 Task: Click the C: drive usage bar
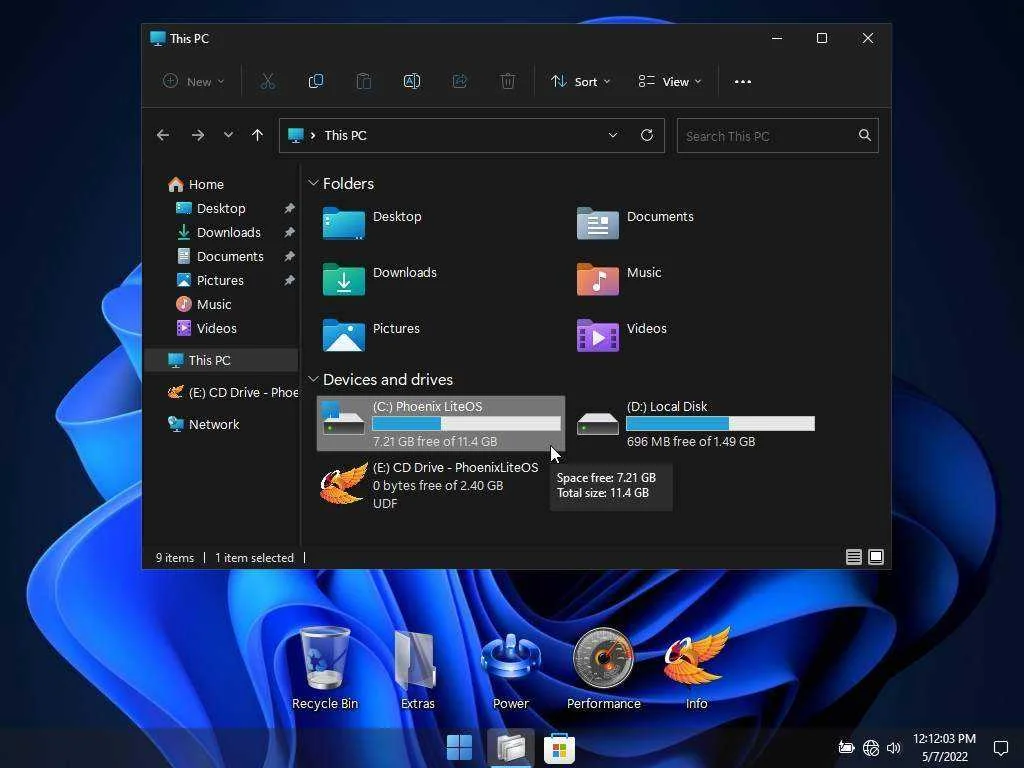[x=466, y=424]
